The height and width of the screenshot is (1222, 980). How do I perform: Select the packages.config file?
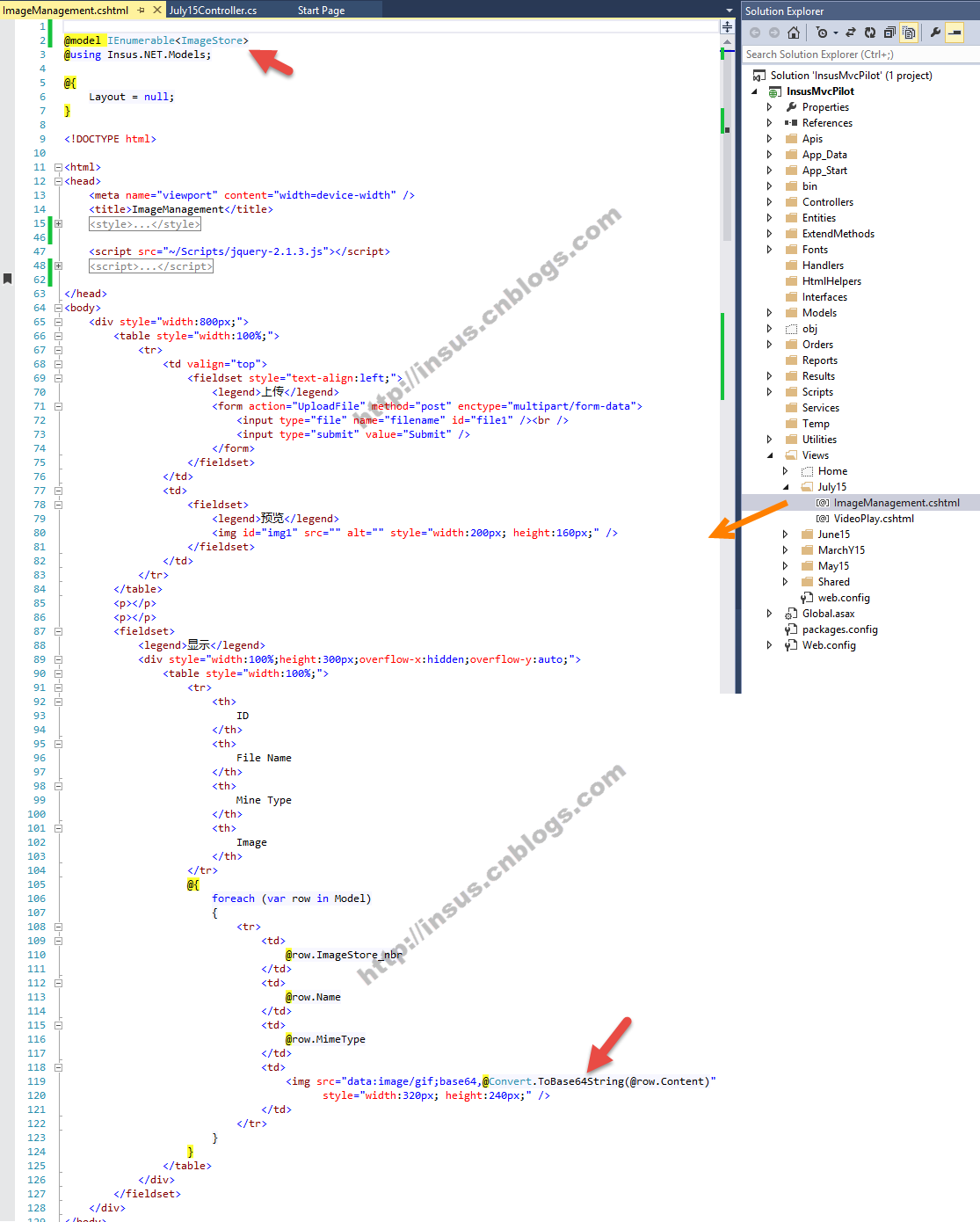coord(839,629)
